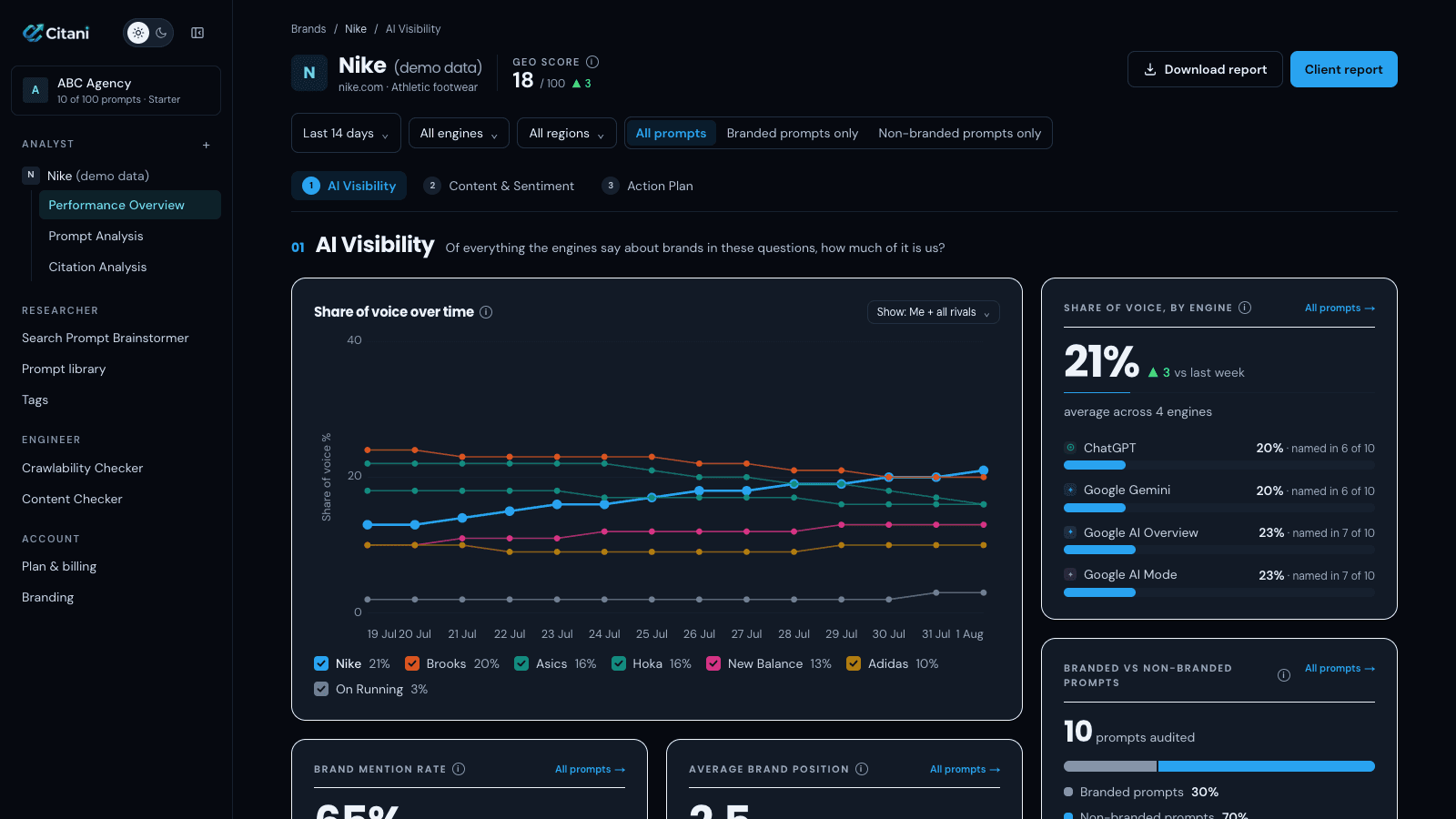Switch to Content & Sentiment tab
The image size is (1456, 819).
tap(500, 186)
